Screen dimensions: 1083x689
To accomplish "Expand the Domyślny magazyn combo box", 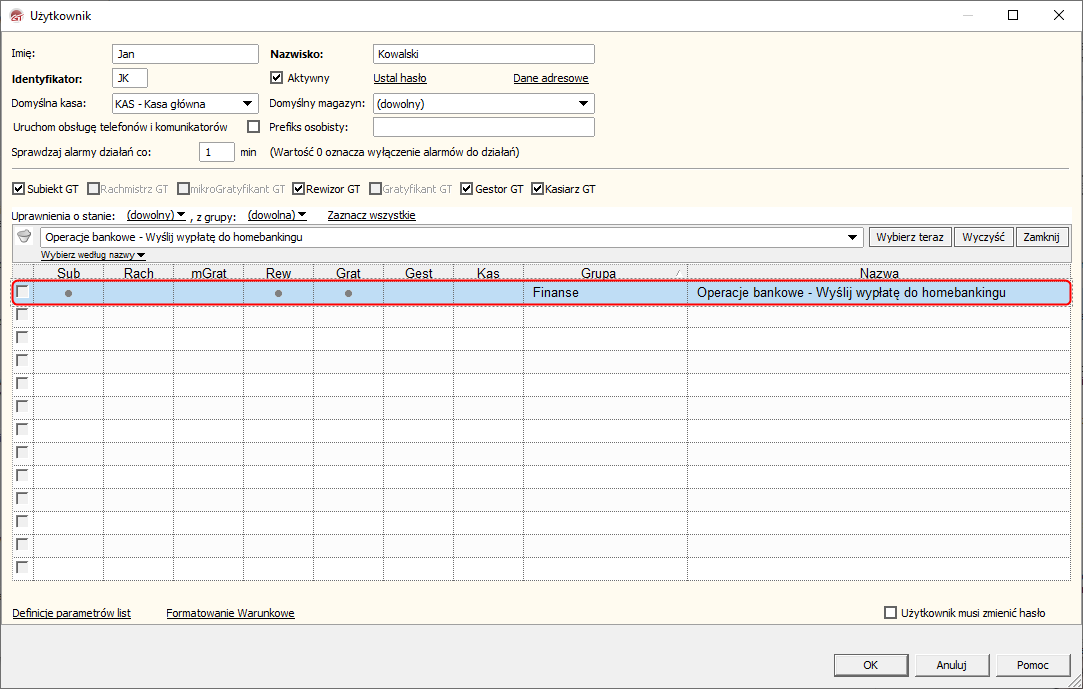I will pos(584,104).
